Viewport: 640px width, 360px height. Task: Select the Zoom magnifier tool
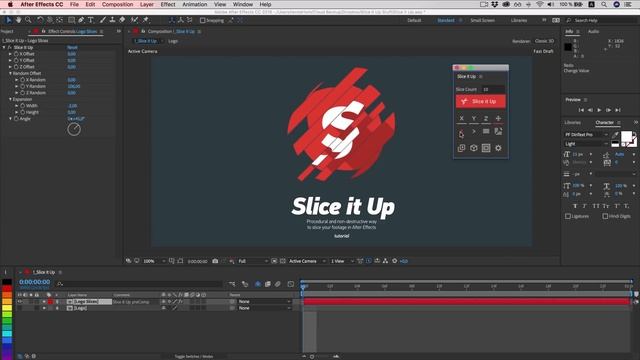coord(28,20)
